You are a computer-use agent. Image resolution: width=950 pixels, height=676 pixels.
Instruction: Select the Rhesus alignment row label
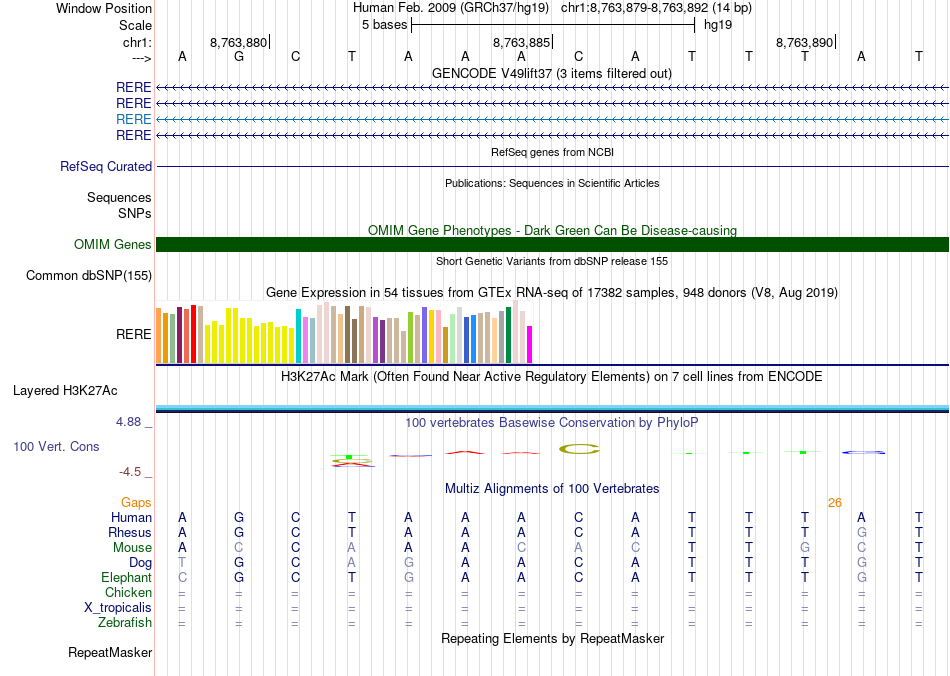point(130,532)
